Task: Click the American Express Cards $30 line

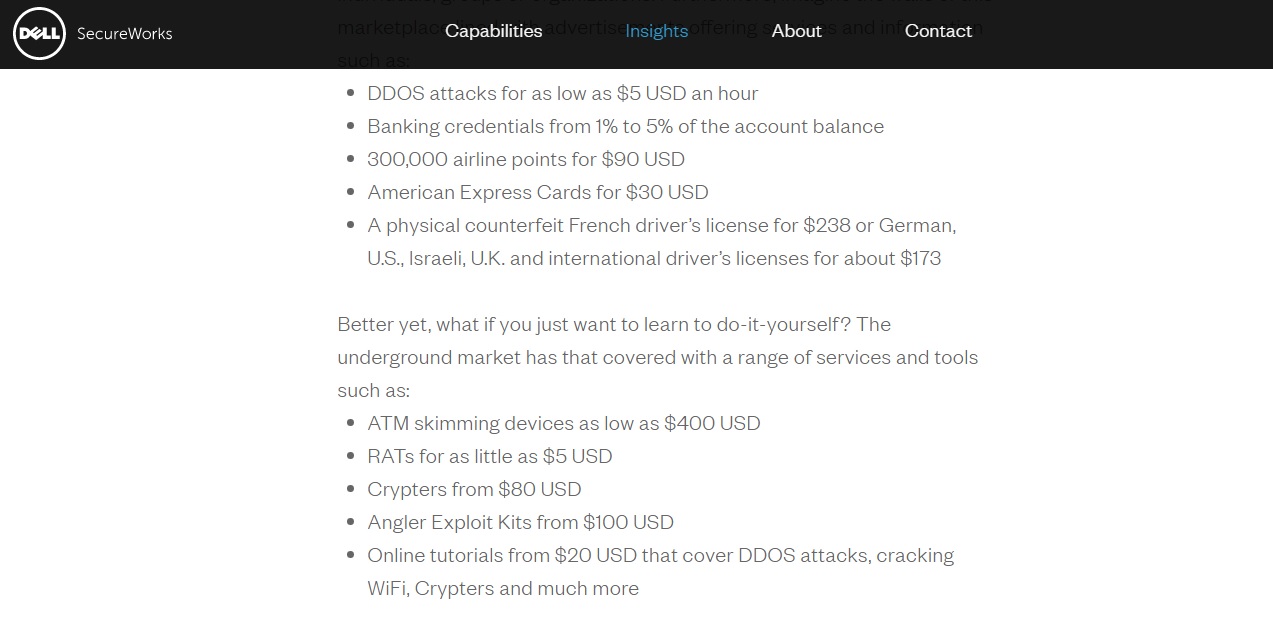Action: [x=538, y=192]
